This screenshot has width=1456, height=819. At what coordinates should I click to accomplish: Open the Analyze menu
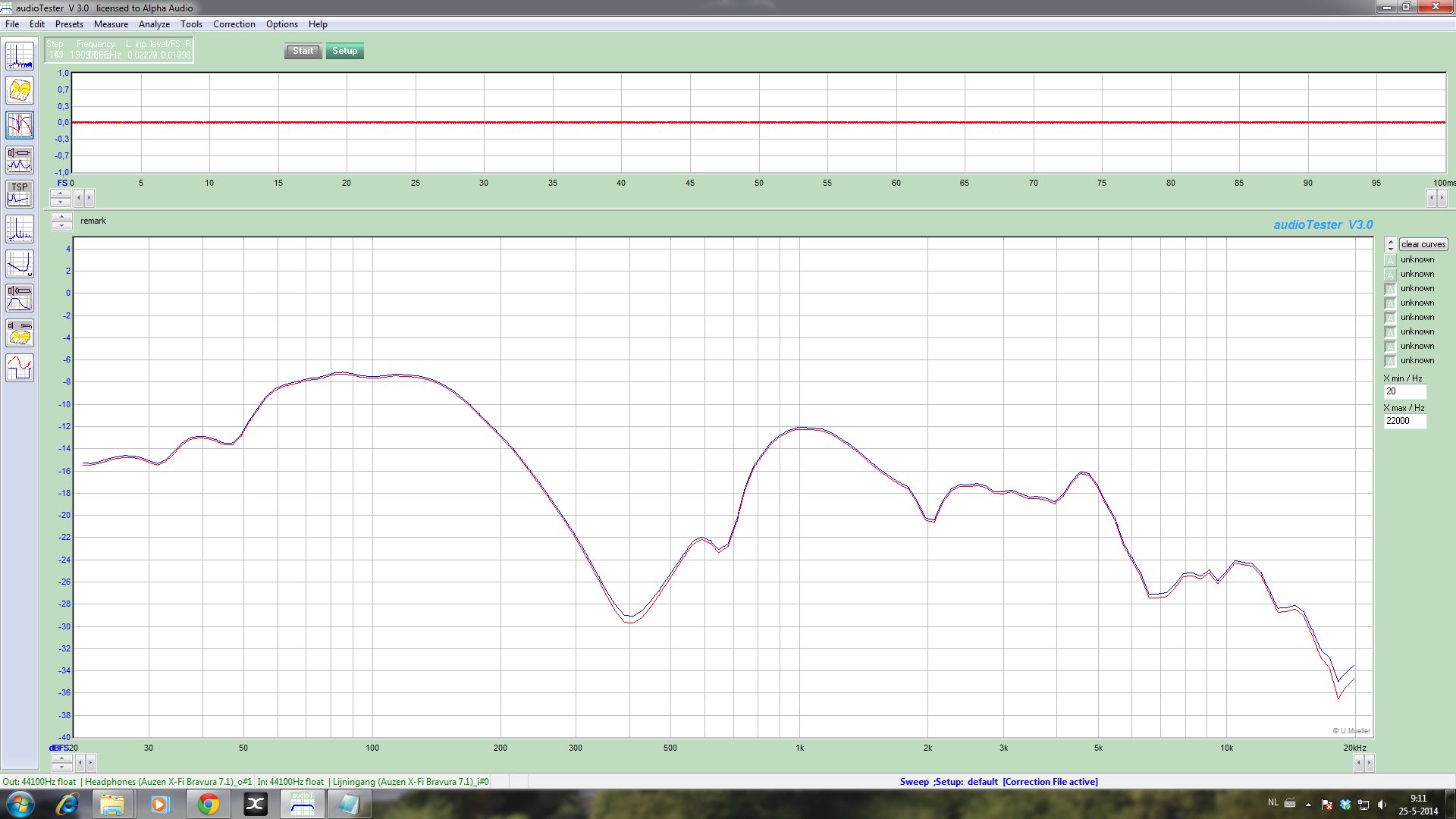click(154, 24)
